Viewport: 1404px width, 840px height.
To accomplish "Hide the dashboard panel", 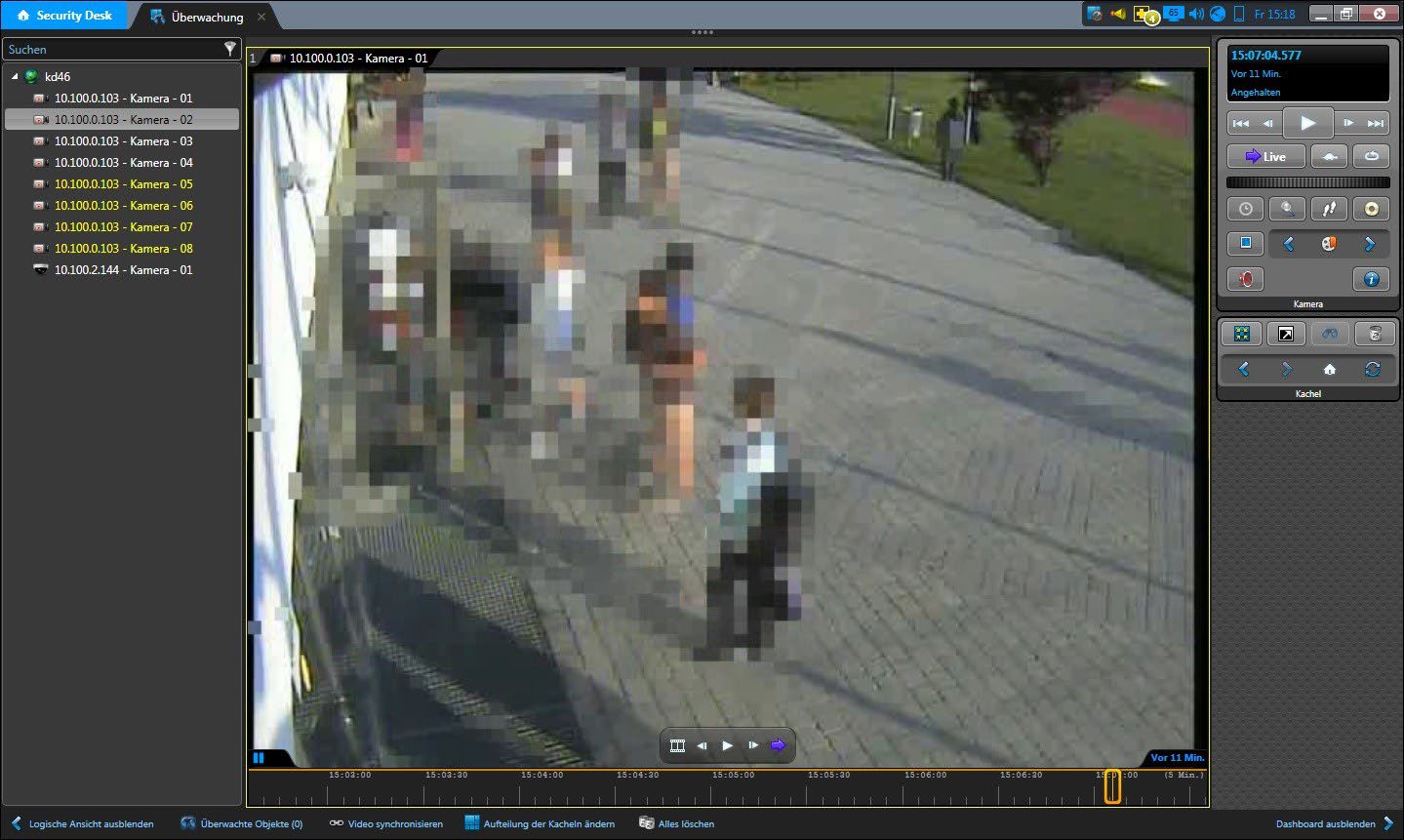I will [x=1335, y=824].
